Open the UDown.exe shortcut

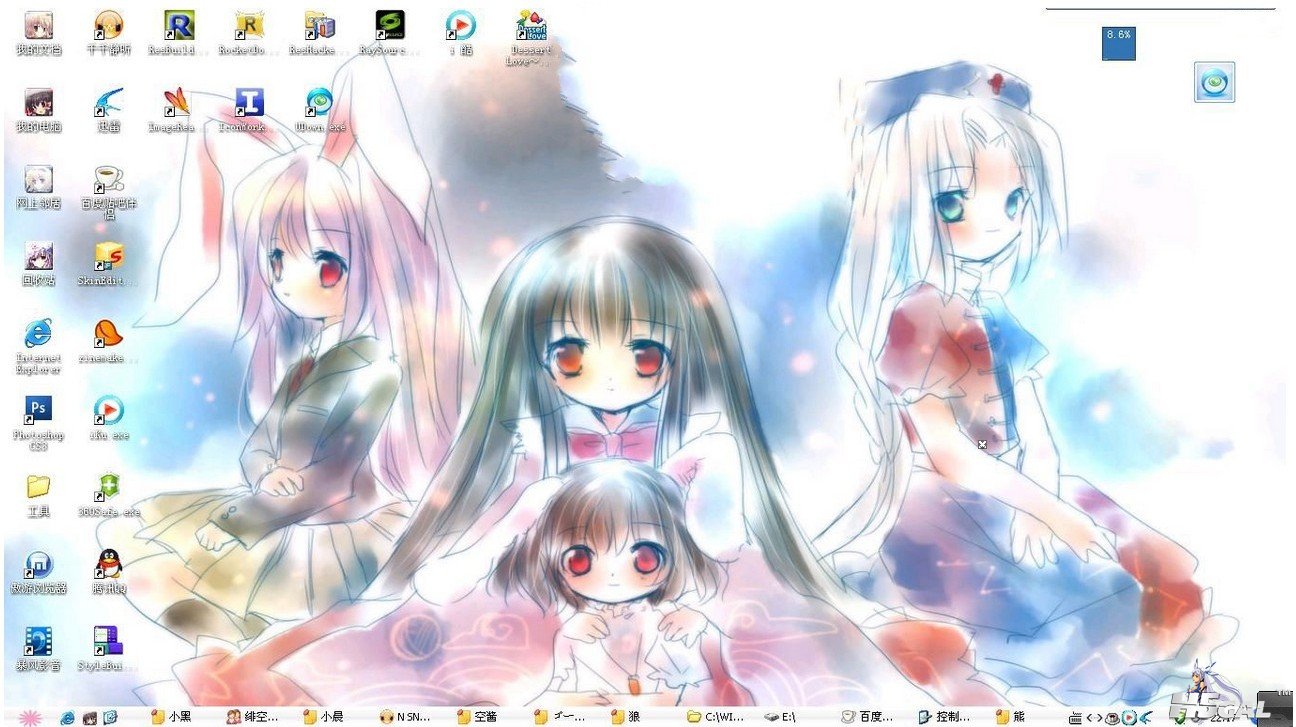tap(320, 102)
